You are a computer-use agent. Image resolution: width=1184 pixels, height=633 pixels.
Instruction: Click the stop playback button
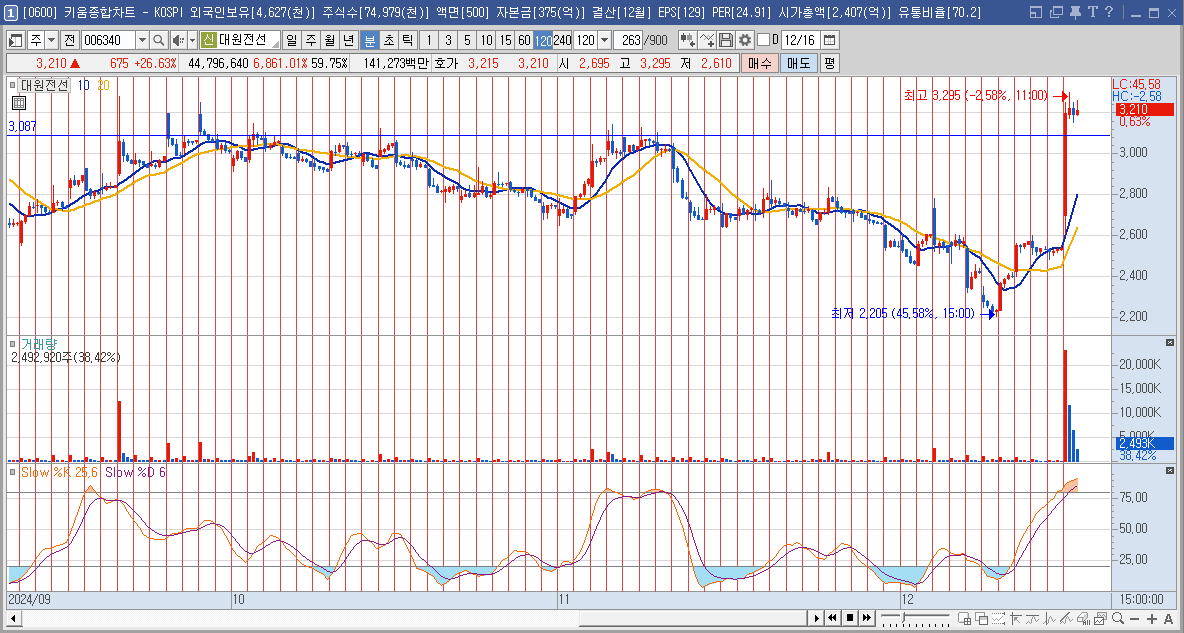[x=850, y=618]
